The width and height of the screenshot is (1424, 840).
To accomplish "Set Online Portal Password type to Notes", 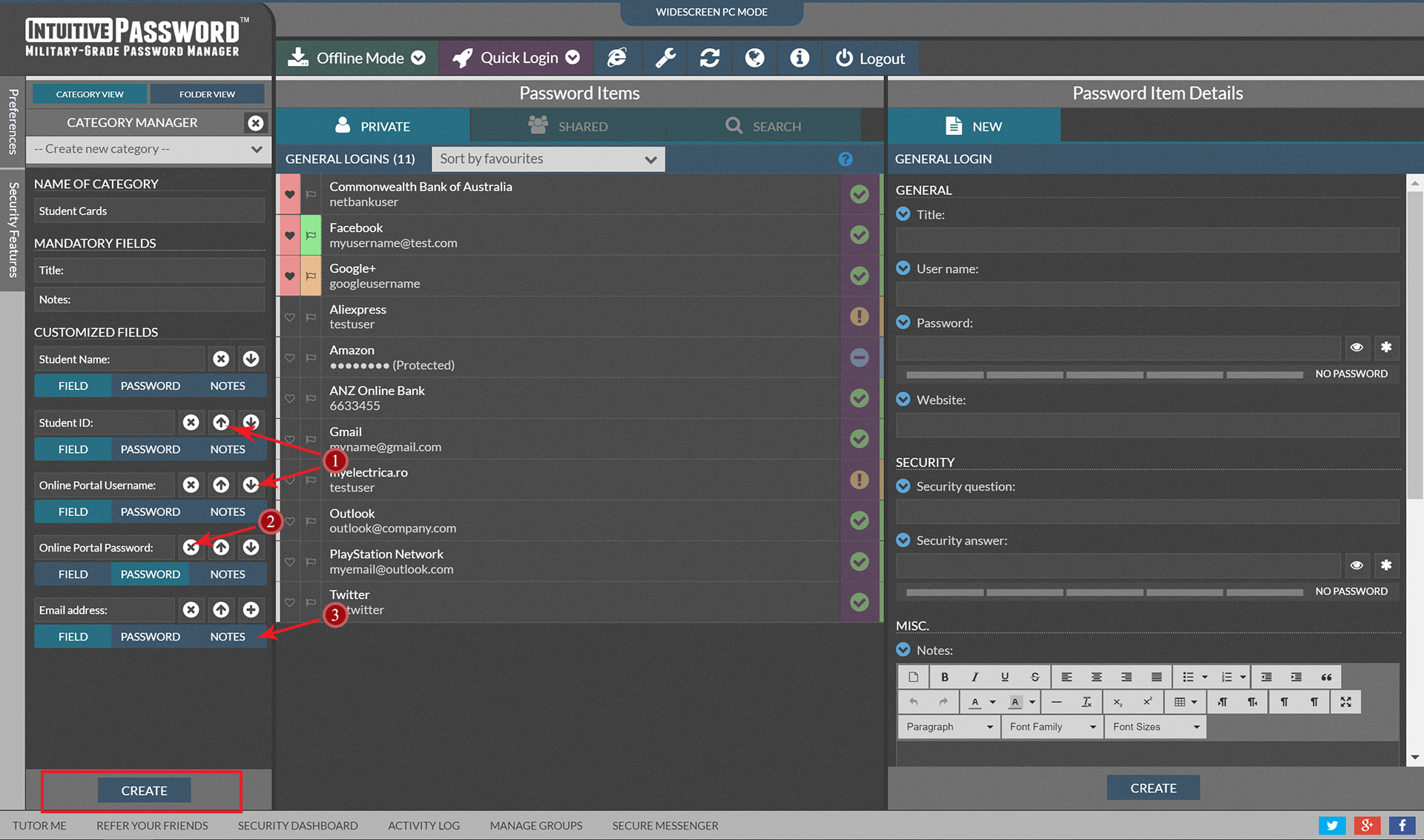I will pos(227,574).
